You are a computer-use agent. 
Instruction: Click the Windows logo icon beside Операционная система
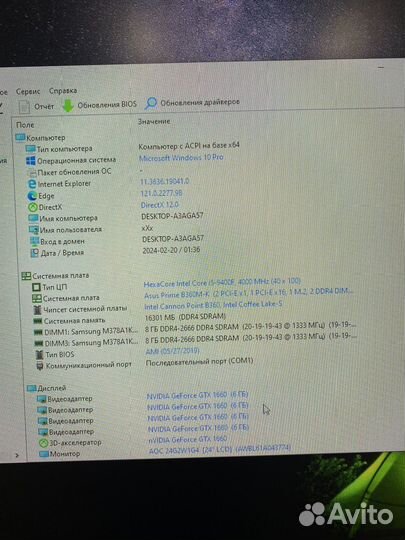tap(31, 161)
